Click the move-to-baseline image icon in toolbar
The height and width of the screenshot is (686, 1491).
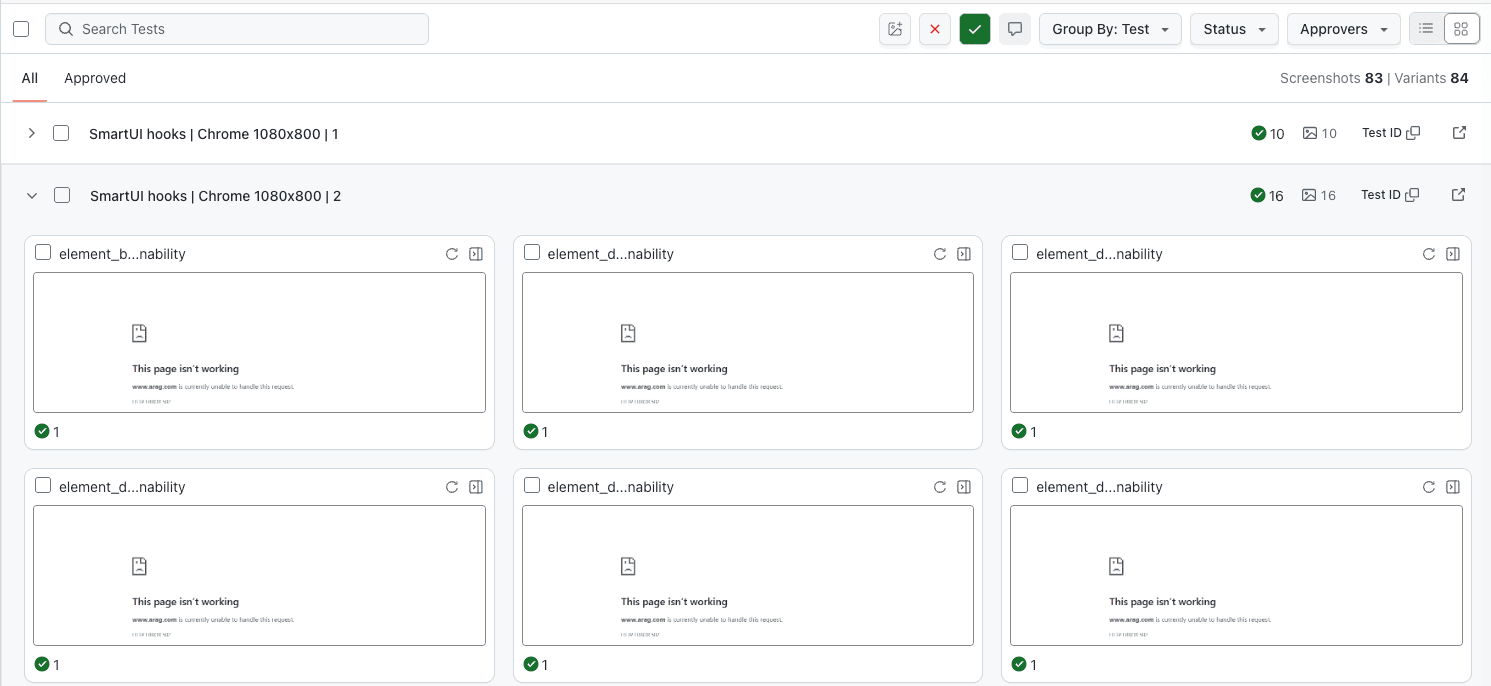(x=895, y=29)
